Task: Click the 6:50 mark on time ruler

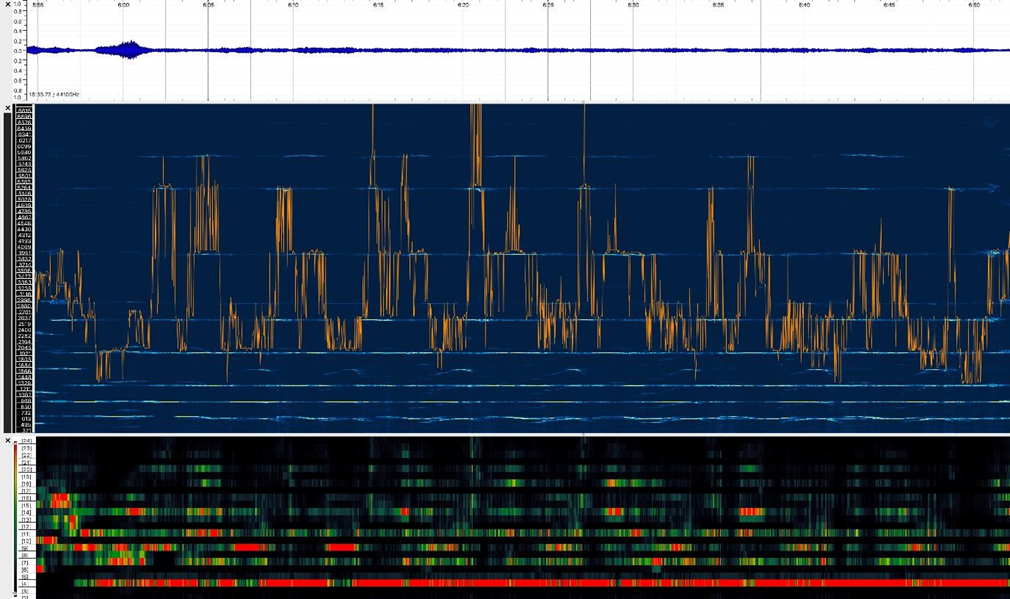Action: point(974,5)
